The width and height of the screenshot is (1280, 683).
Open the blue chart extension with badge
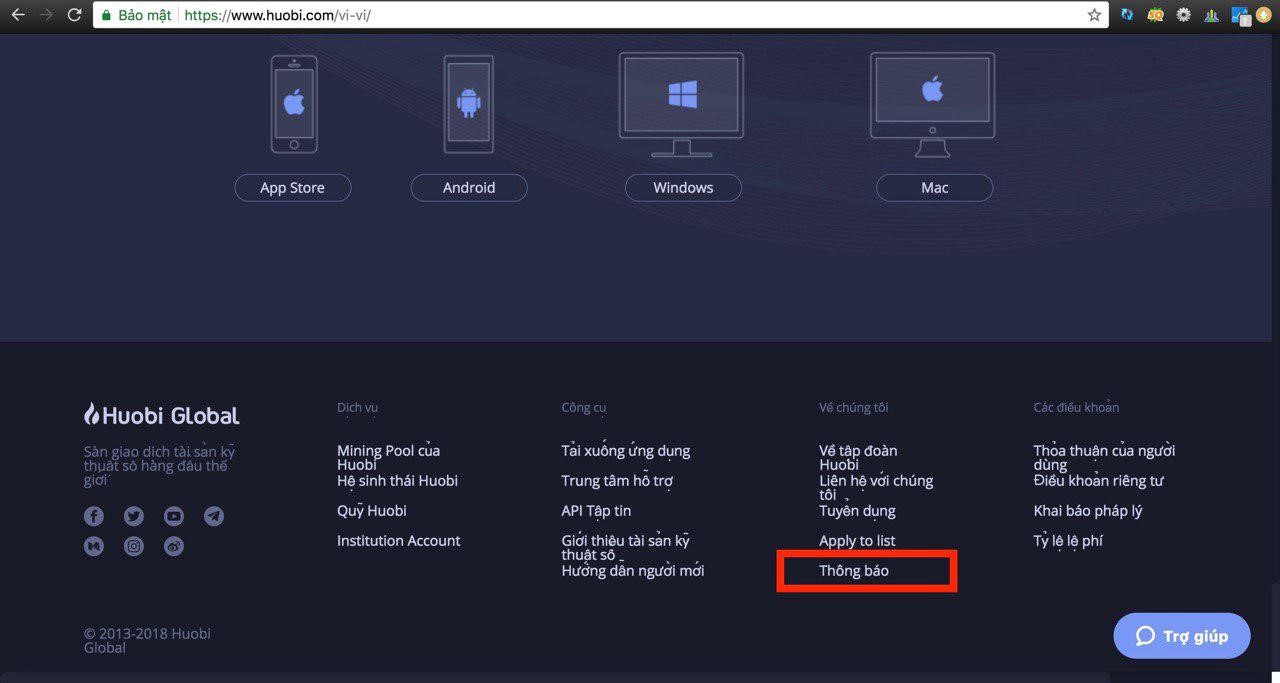coord(1241,16)
